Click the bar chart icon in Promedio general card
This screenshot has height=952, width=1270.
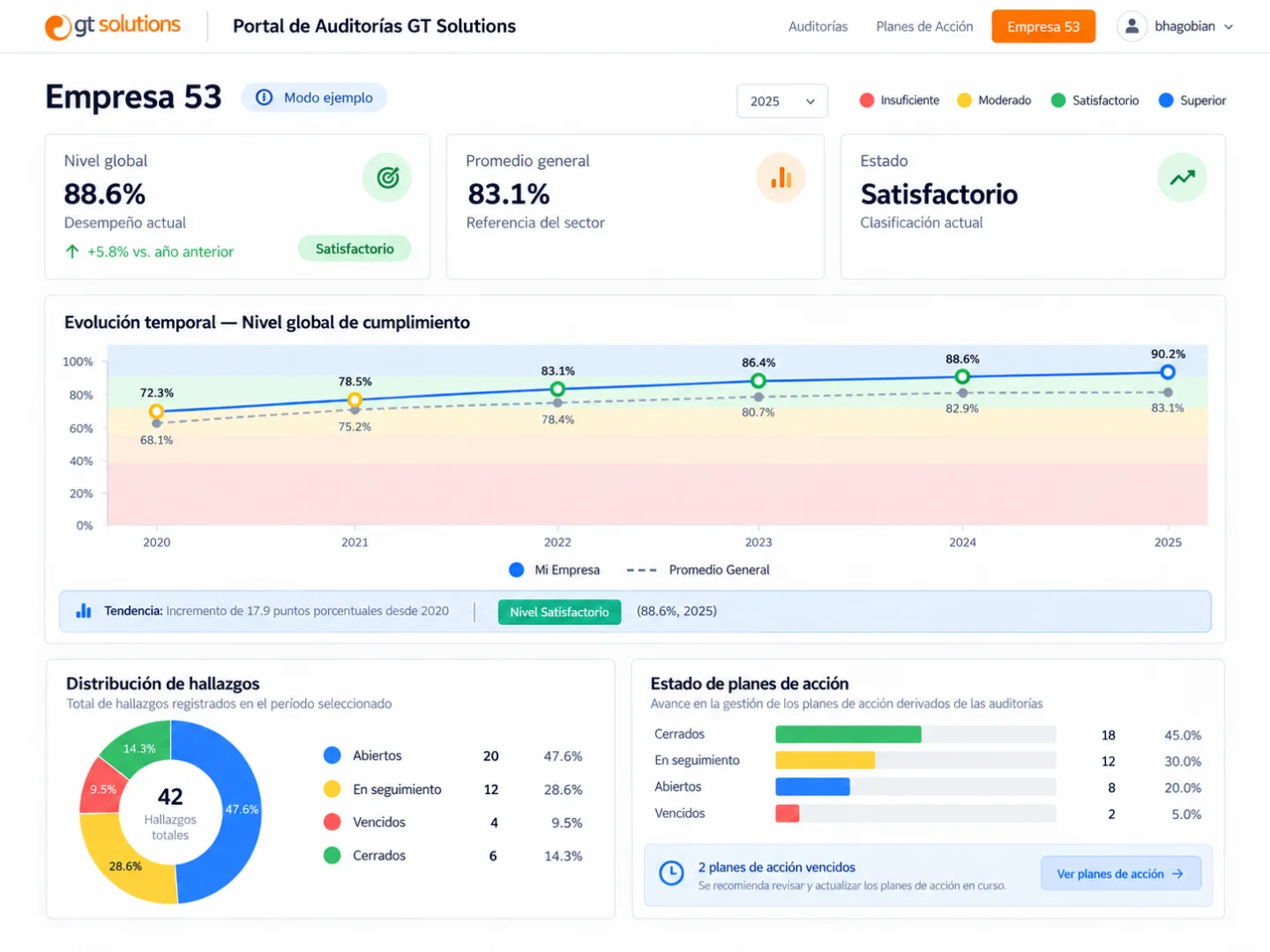tap(781, 177)
